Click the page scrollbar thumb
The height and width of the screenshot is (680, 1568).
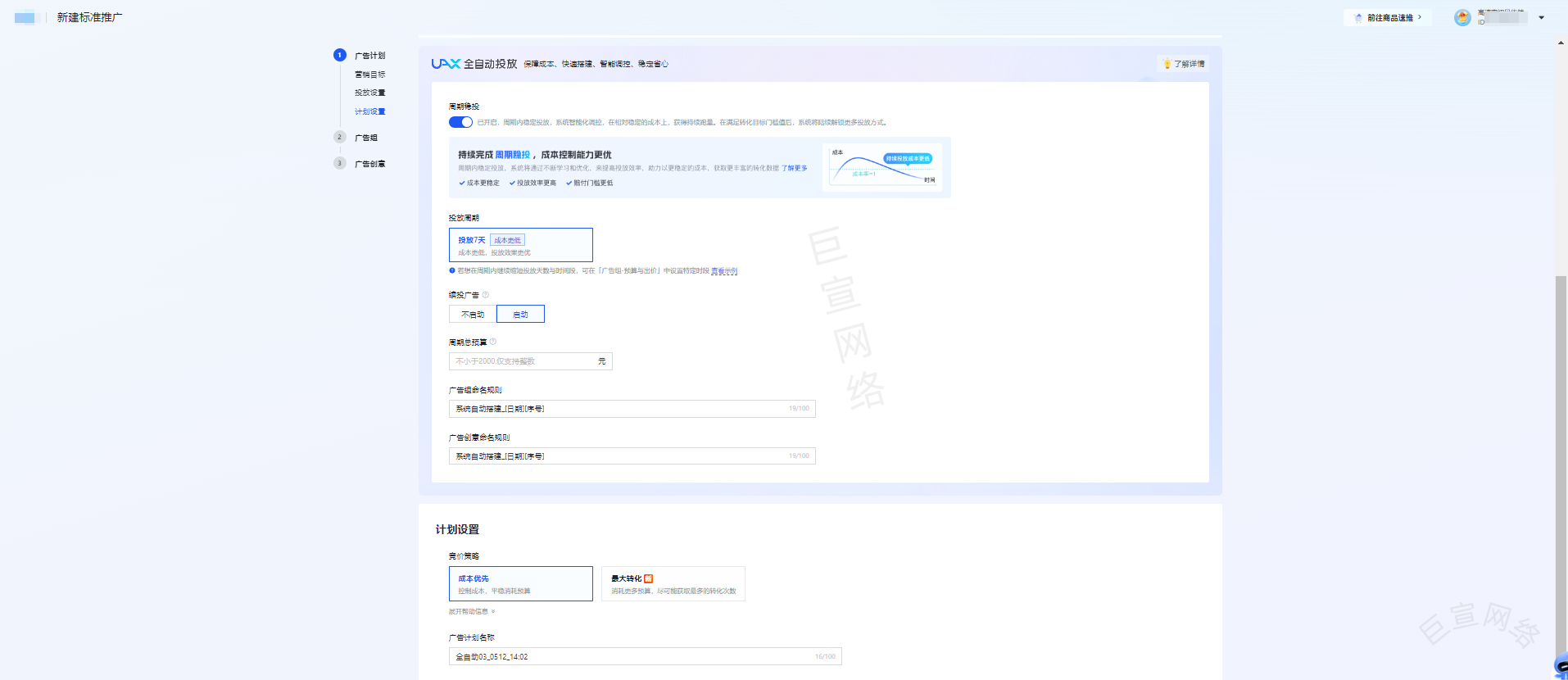[1561, 467]
